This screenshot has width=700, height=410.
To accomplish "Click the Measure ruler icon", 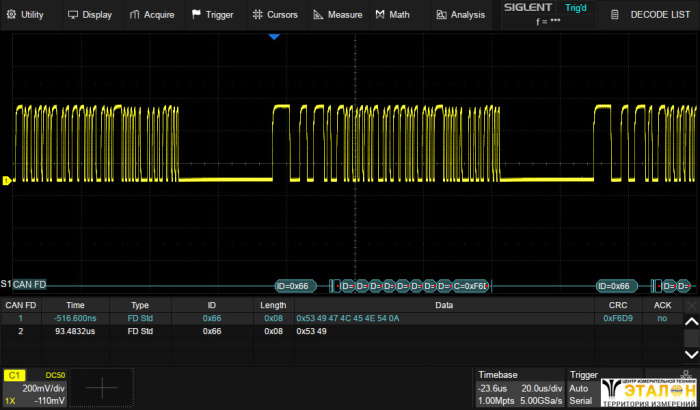I will 318,15.
